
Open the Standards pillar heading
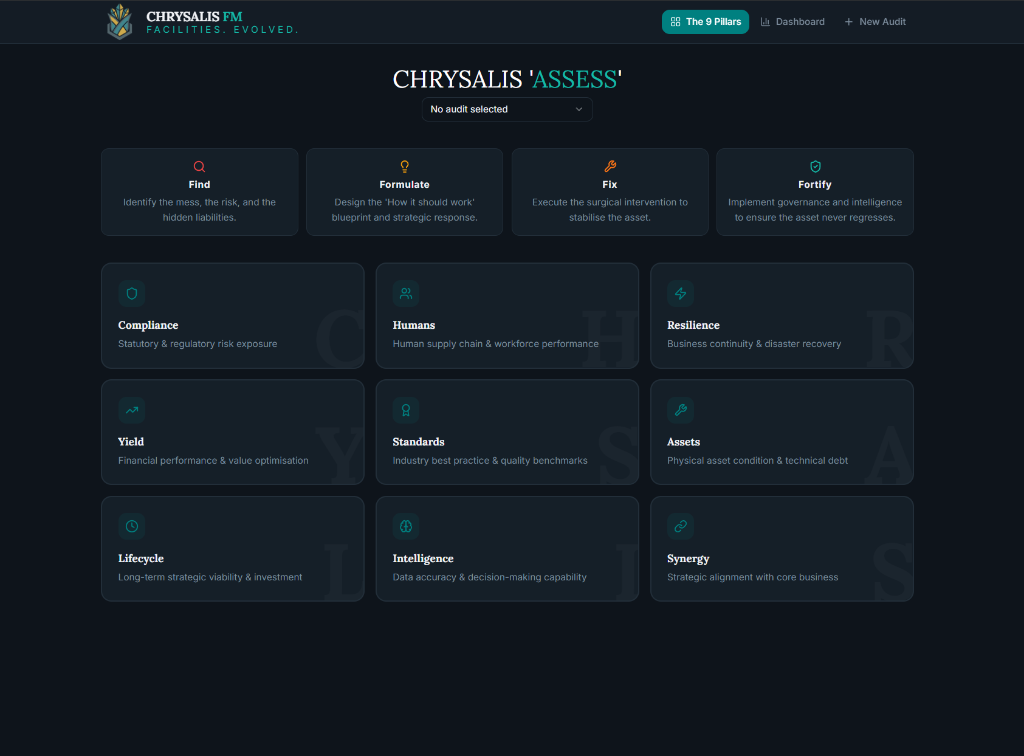coord(419,442)
